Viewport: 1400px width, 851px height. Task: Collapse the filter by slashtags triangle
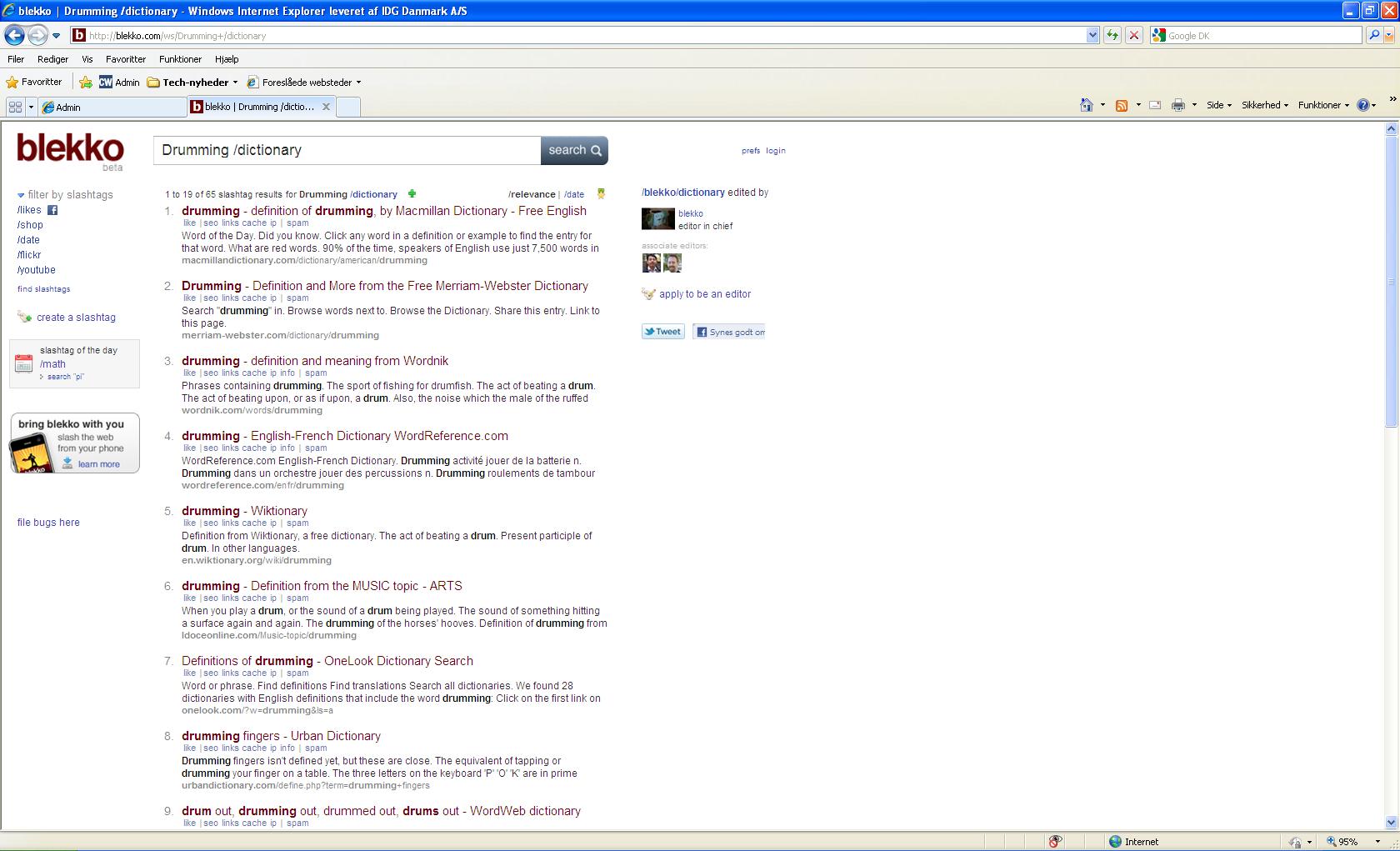pyautogui.click(x=21, y=195)
